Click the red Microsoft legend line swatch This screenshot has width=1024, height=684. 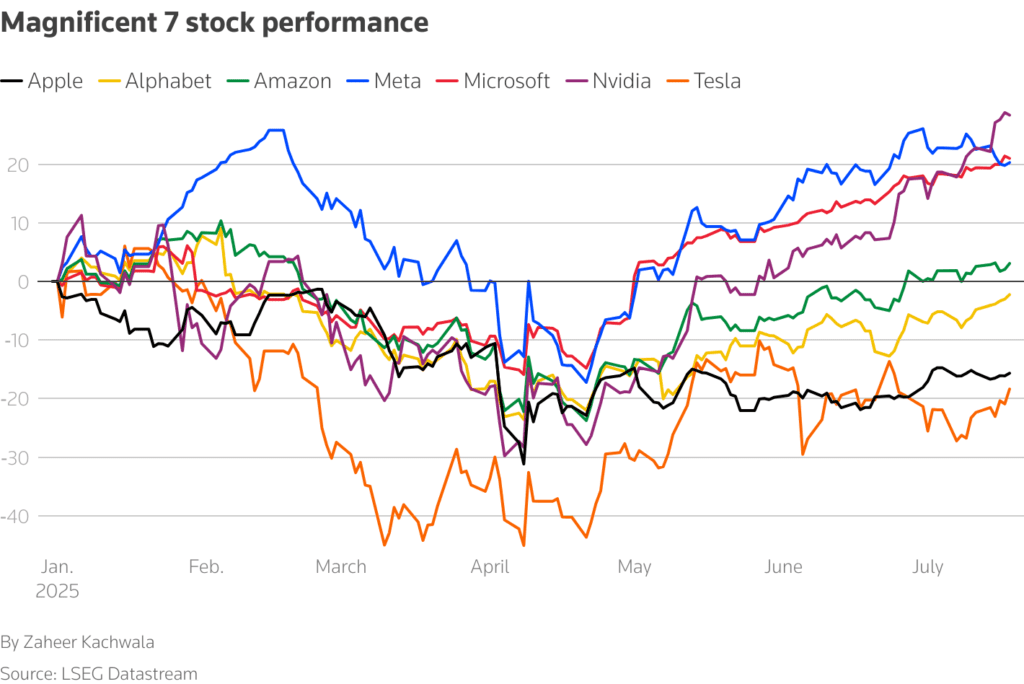point(447,81)
